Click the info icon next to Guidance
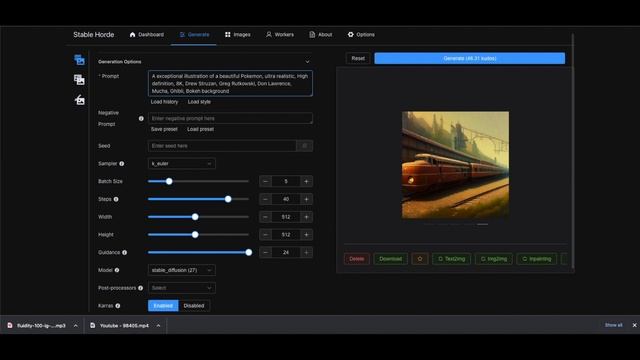The height and width of the screenshot is (360, 640). click(x=124, y=253)
